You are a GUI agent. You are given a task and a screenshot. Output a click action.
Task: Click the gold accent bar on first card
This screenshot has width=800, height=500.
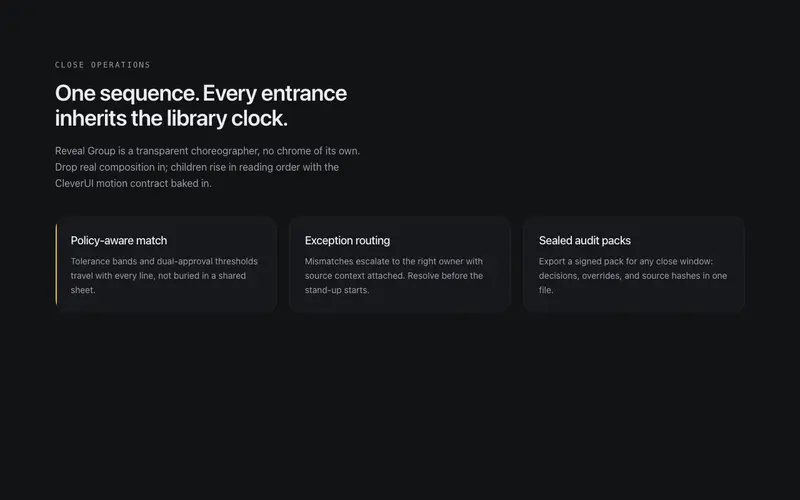pos(56,264)
